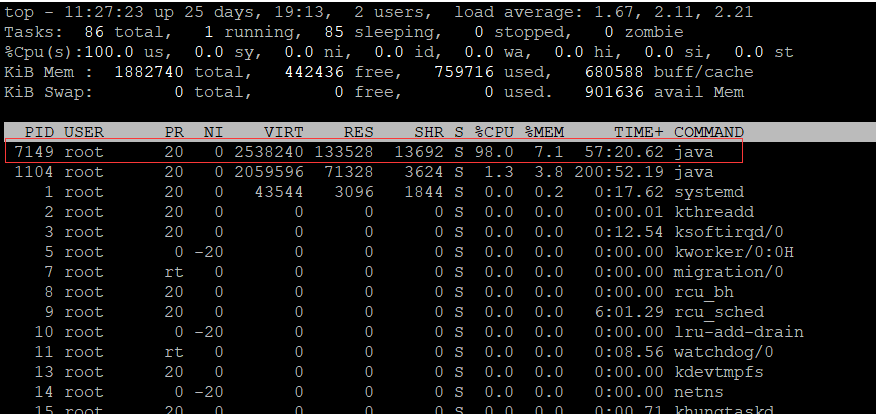Click the 43544 VIRT value for systemd
The width and height of the screenshot is (876, 414).
click(278, 192)
